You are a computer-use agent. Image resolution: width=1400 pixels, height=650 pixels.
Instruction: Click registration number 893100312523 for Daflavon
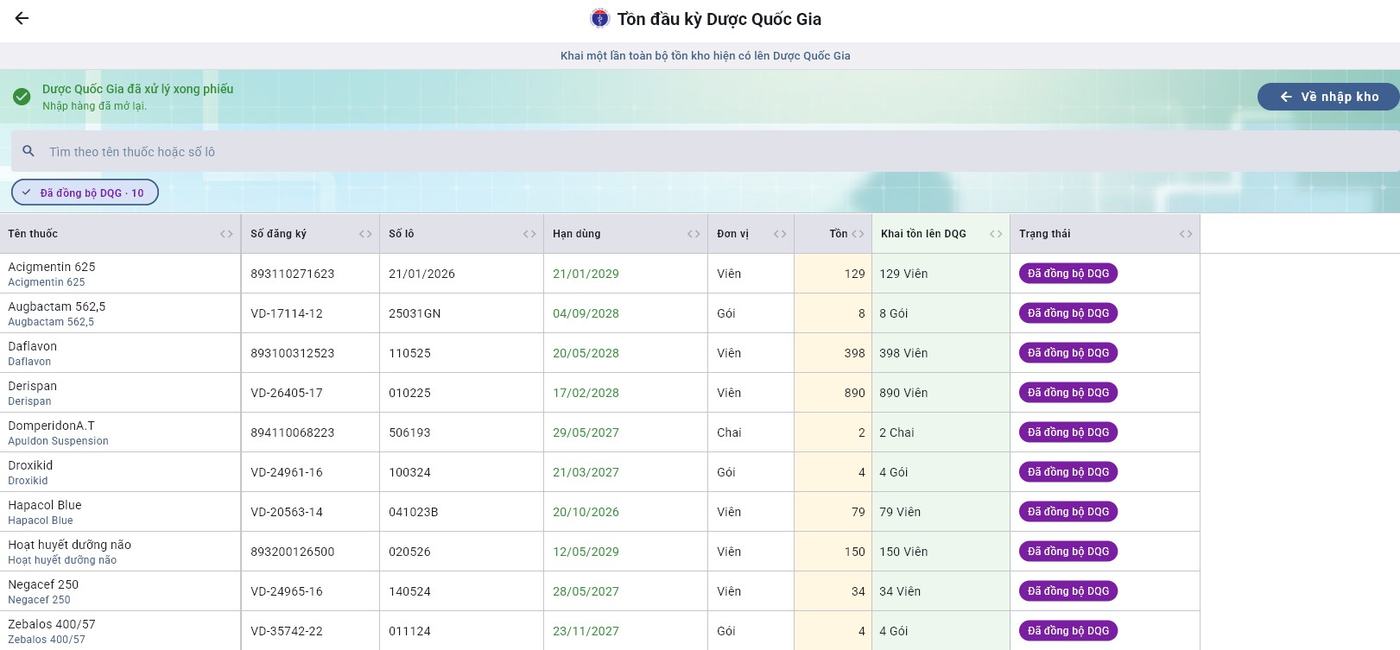click(x=293, y=353)
